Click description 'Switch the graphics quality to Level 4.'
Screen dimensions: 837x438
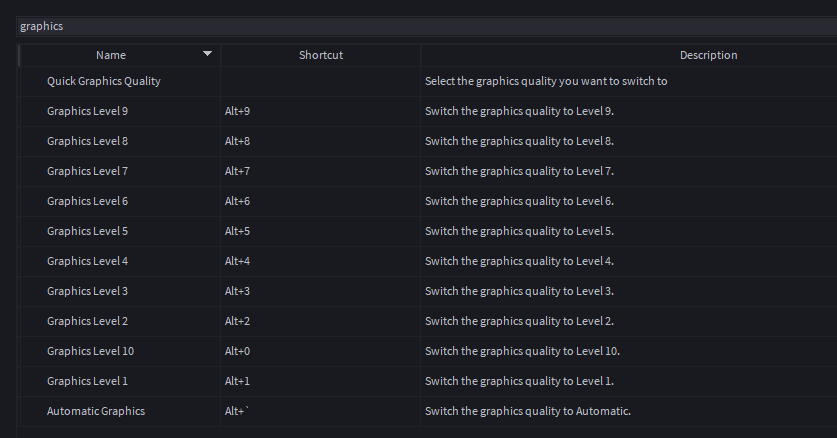point(519,261)
